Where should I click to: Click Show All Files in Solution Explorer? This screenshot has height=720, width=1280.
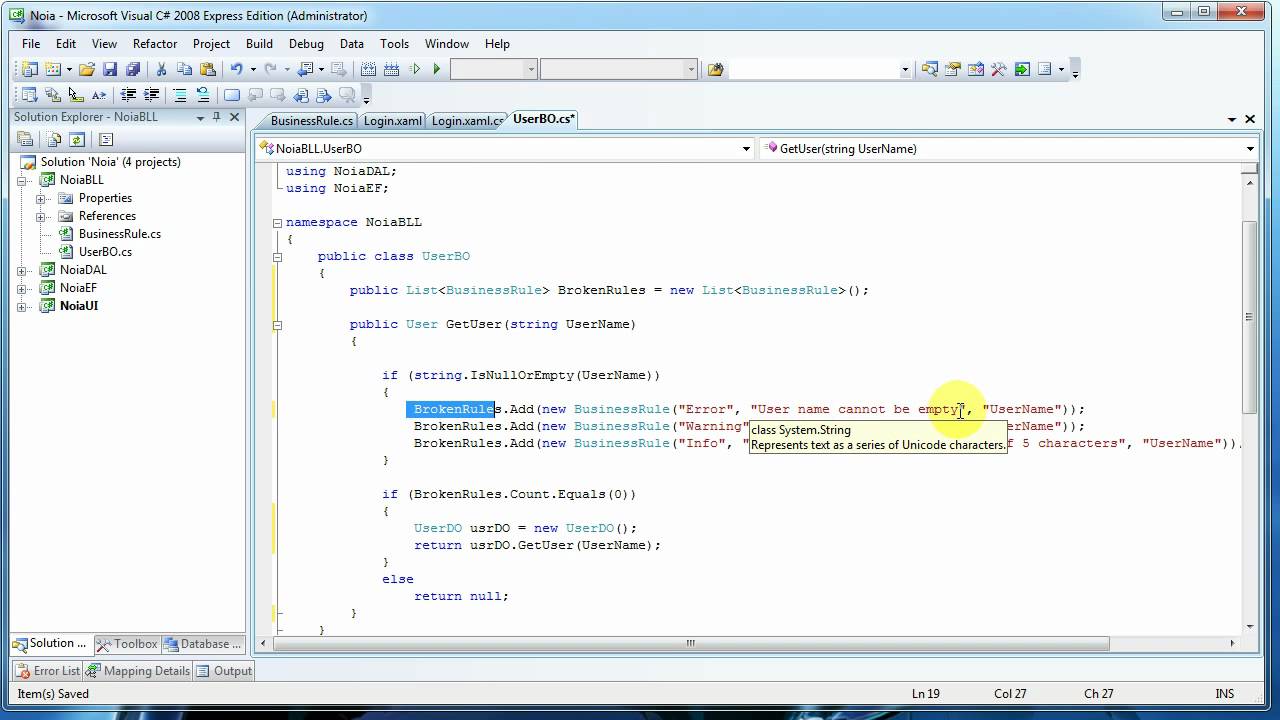point(54,139)
